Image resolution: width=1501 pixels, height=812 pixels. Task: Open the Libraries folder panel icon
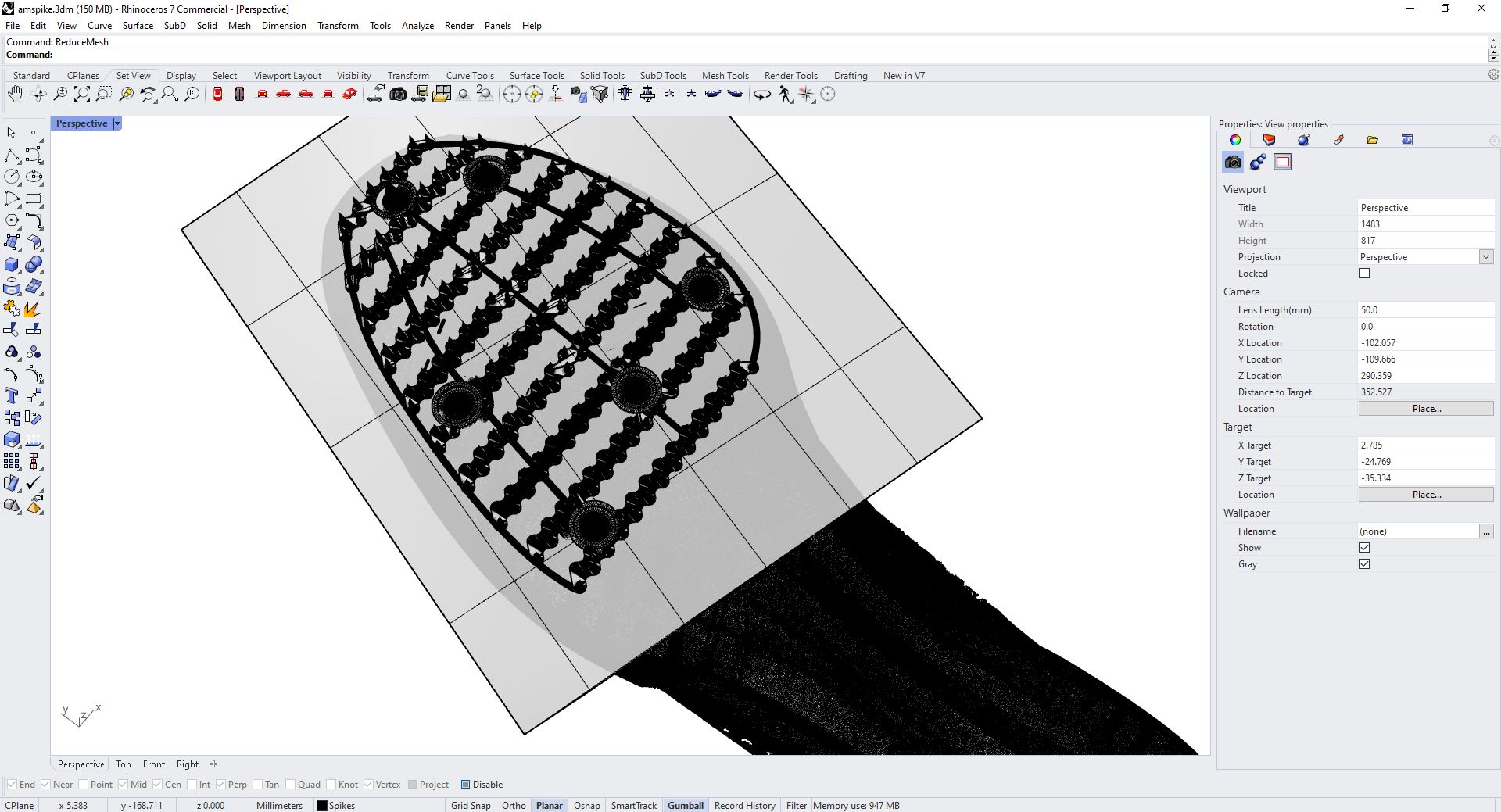(1372, 140)
